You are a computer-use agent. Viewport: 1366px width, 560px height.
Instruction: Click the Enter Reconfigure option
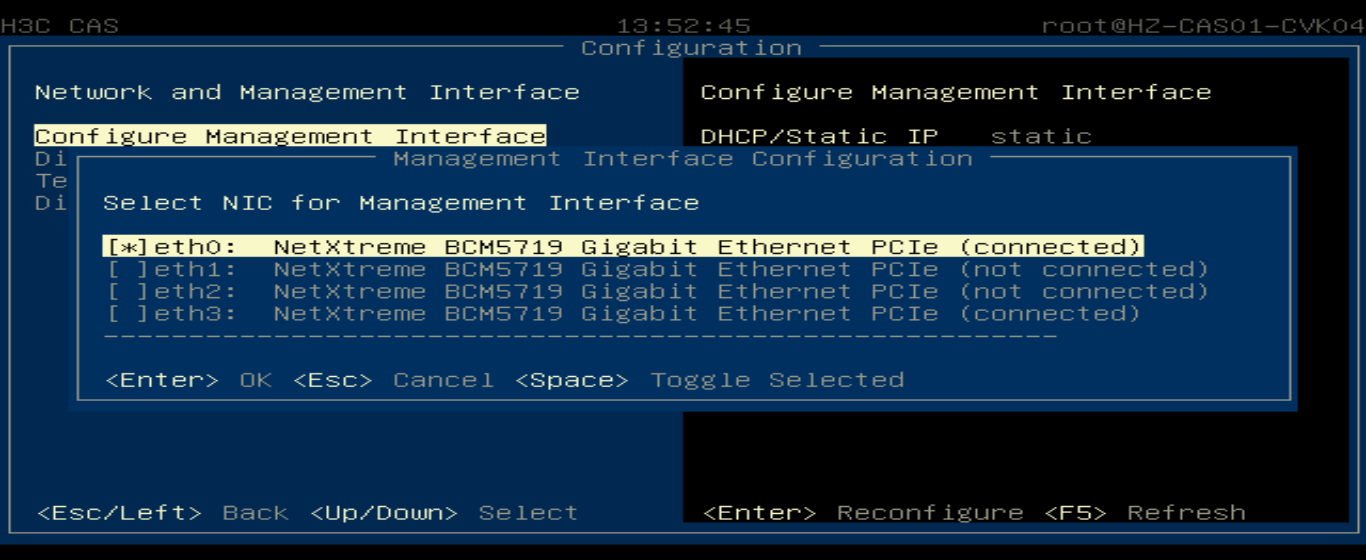[x=863, y=513]
